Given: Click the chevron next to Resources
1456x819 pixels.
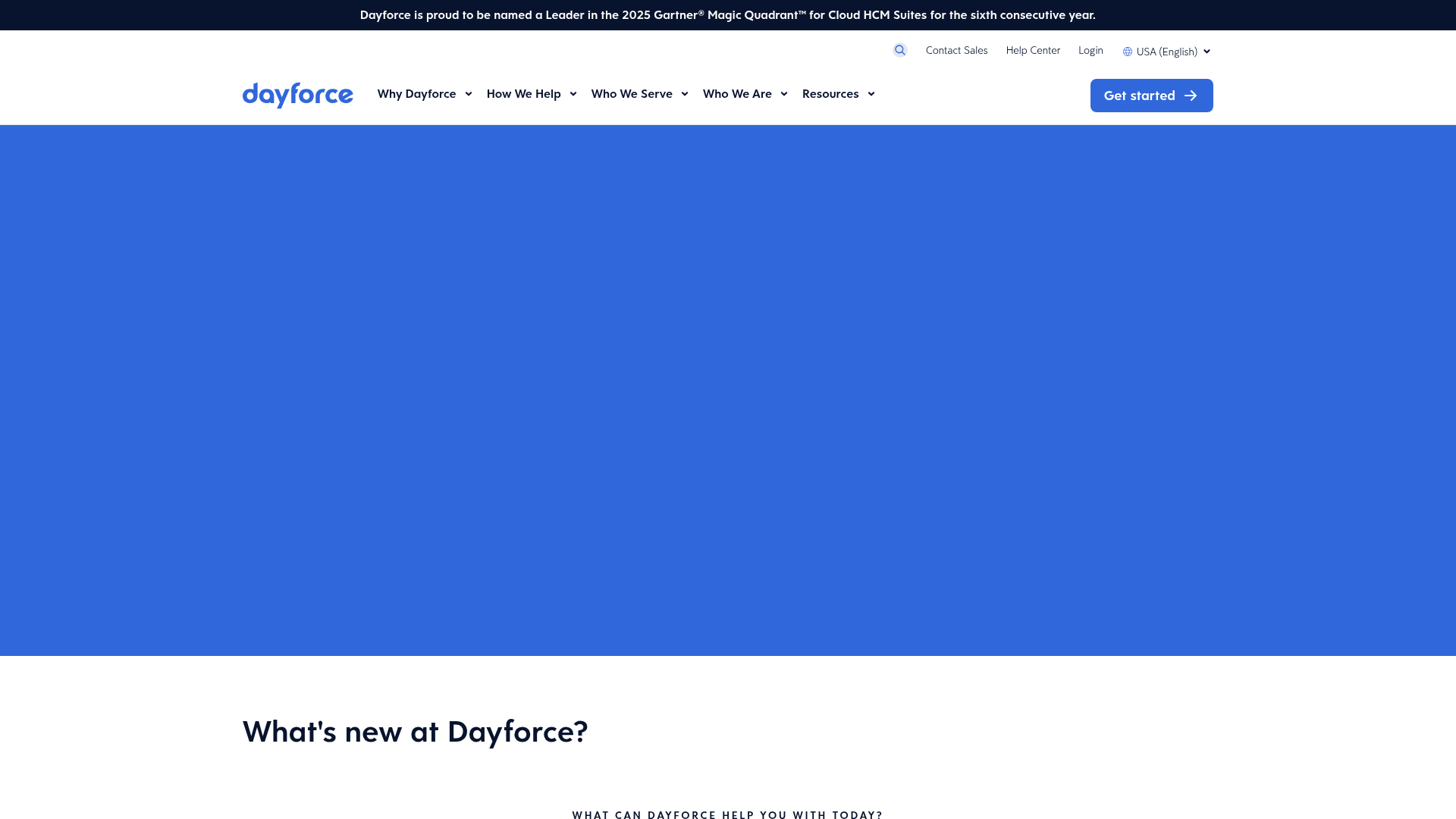Looking at the screenshot, I should 870,94.
